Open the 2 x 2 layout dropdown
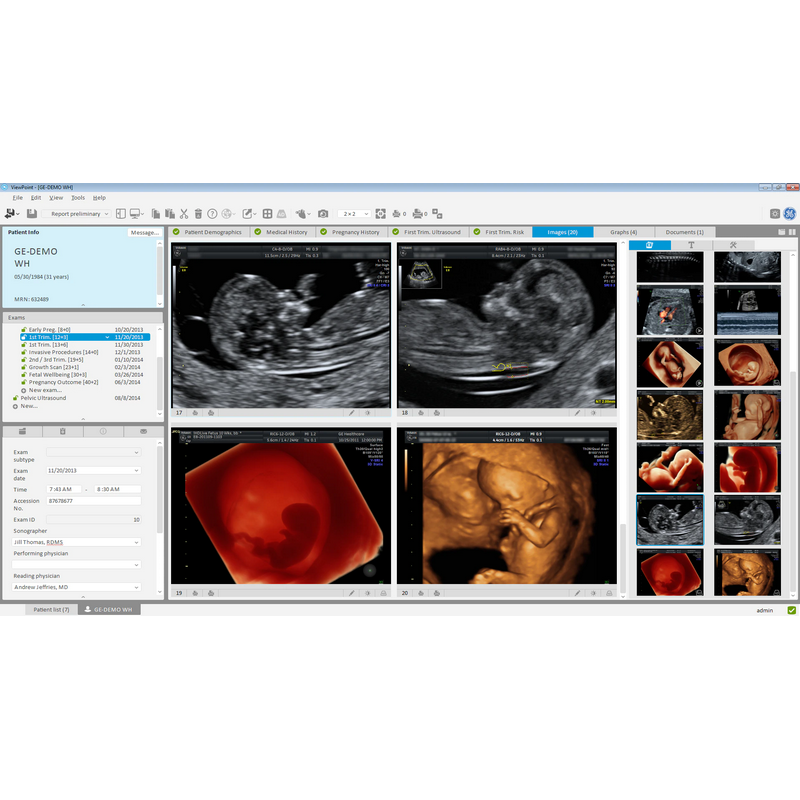The height and width of the screenshot is (800, 800). click(x=355, y=214)
